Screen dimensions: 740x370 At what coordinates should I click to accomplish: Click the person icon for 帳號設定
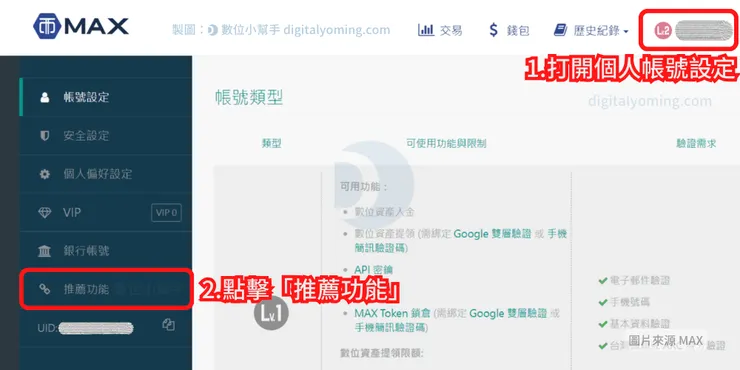[45, 98]
